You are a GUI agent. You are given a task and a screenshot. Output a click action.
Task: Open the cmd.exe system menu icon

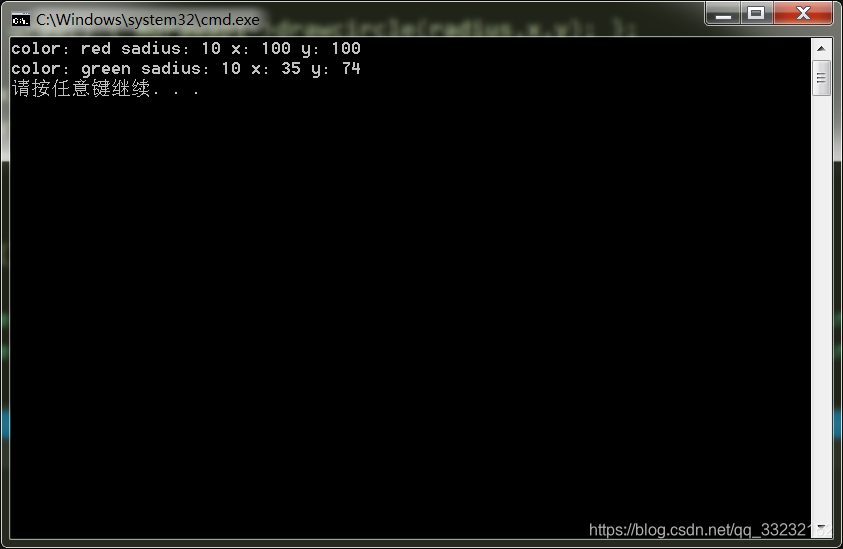(20, 20)
